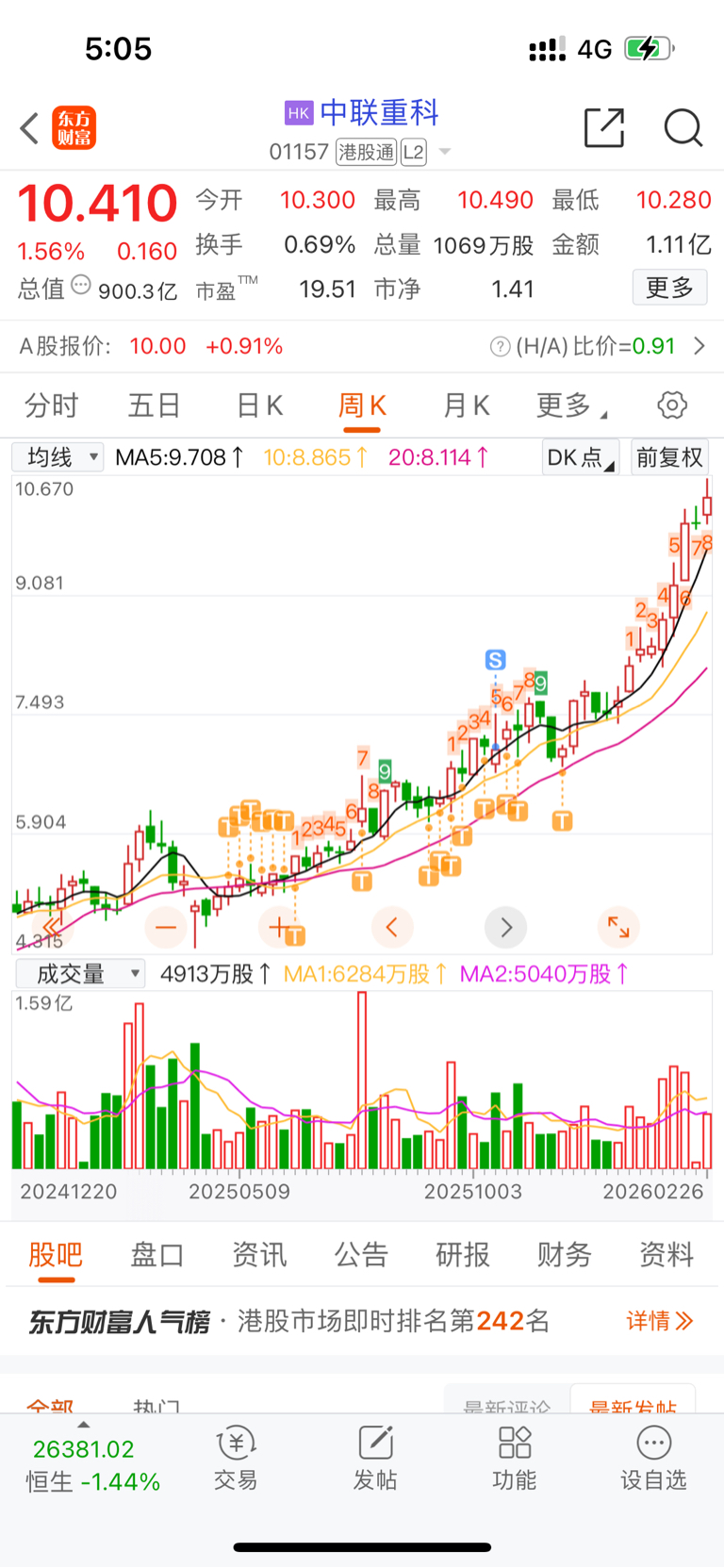Open the 东方财富 logo icon

74,128
